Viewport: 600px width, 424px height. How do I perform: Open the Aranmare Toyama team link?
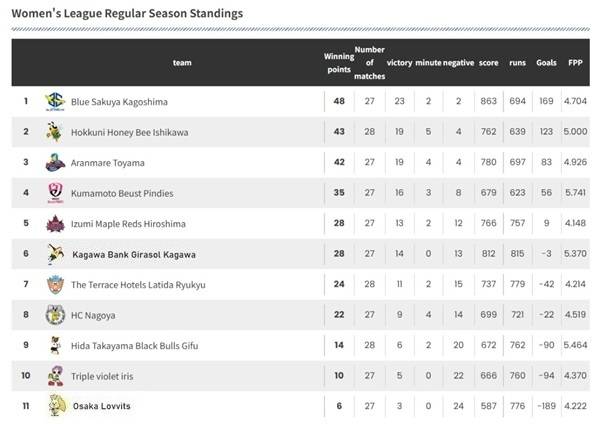click(107, 162)
